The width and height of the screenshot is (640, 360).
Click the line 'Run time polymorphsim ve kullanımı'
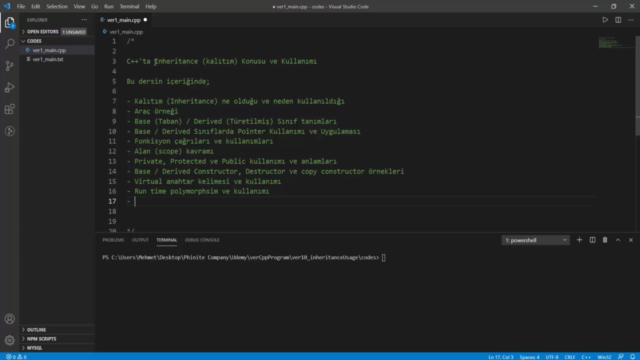click(202, 191)
